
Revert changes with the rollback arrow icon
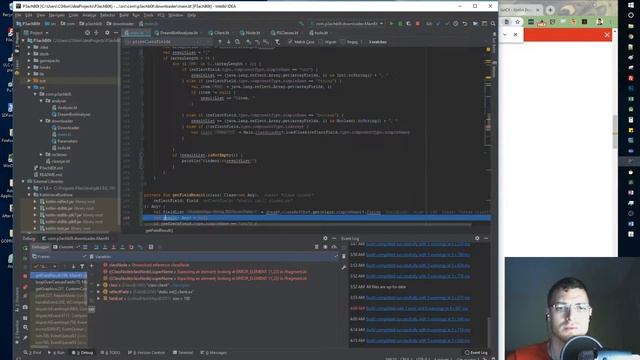point(465,24)
